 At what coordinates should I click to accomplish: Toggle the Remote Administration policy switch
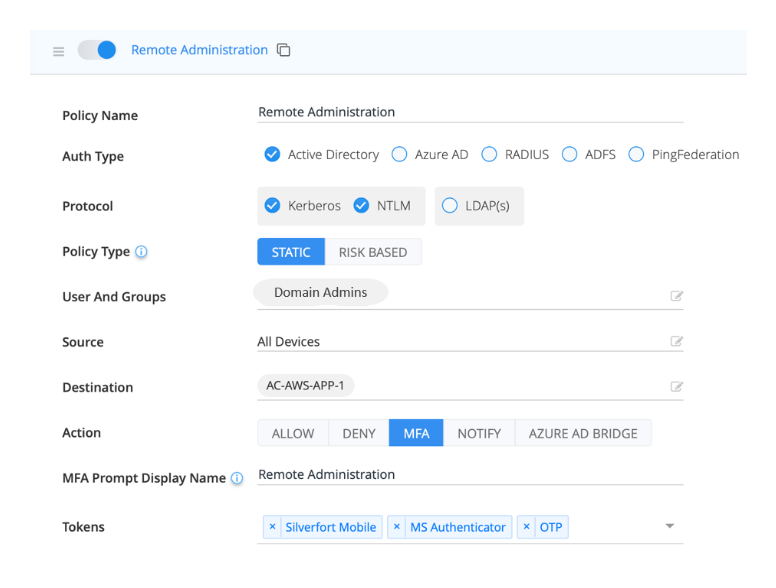point(98,50)
